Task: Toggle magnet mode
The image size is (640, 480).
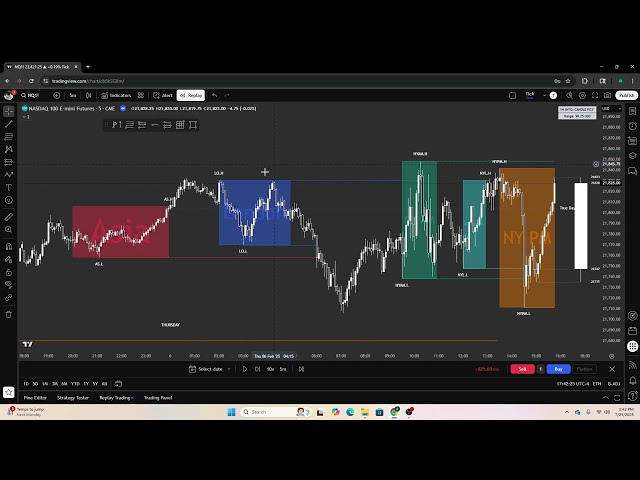Action: pos(9,246)
